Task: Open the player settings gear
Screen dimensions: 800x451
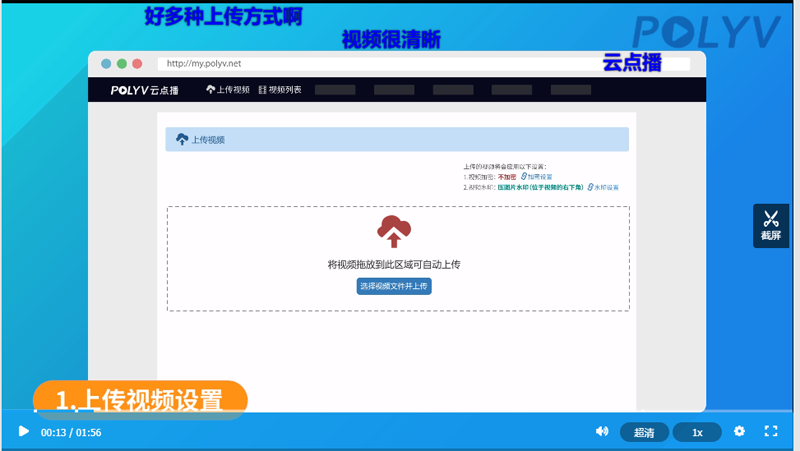Action: point(740,431)
